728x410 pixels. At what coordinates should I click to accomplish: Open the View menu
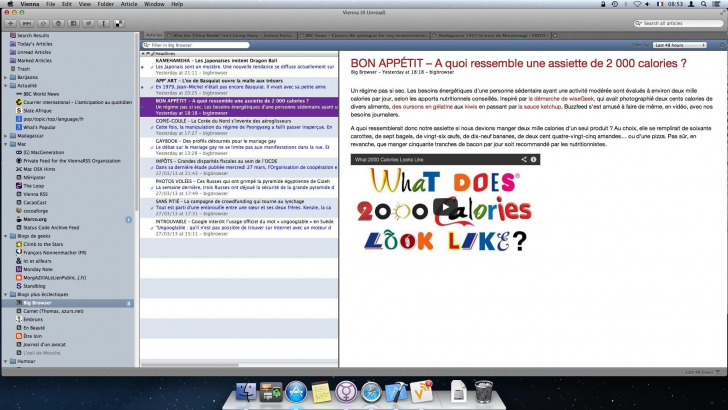click(x=84, y=4)
